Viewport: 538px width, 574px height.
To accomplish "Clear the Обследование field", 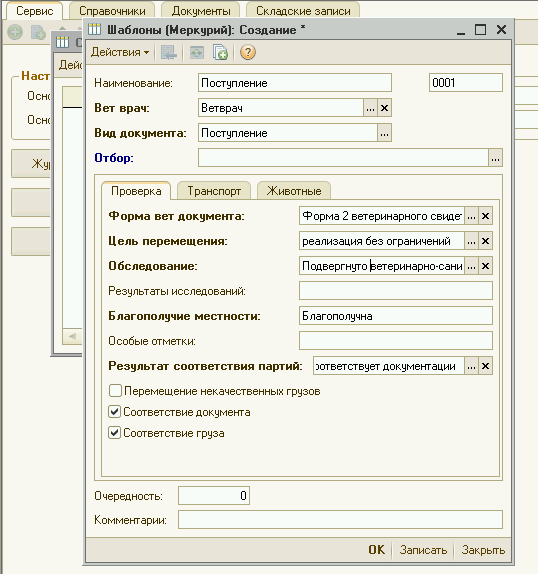I will (x=485, y=266).
